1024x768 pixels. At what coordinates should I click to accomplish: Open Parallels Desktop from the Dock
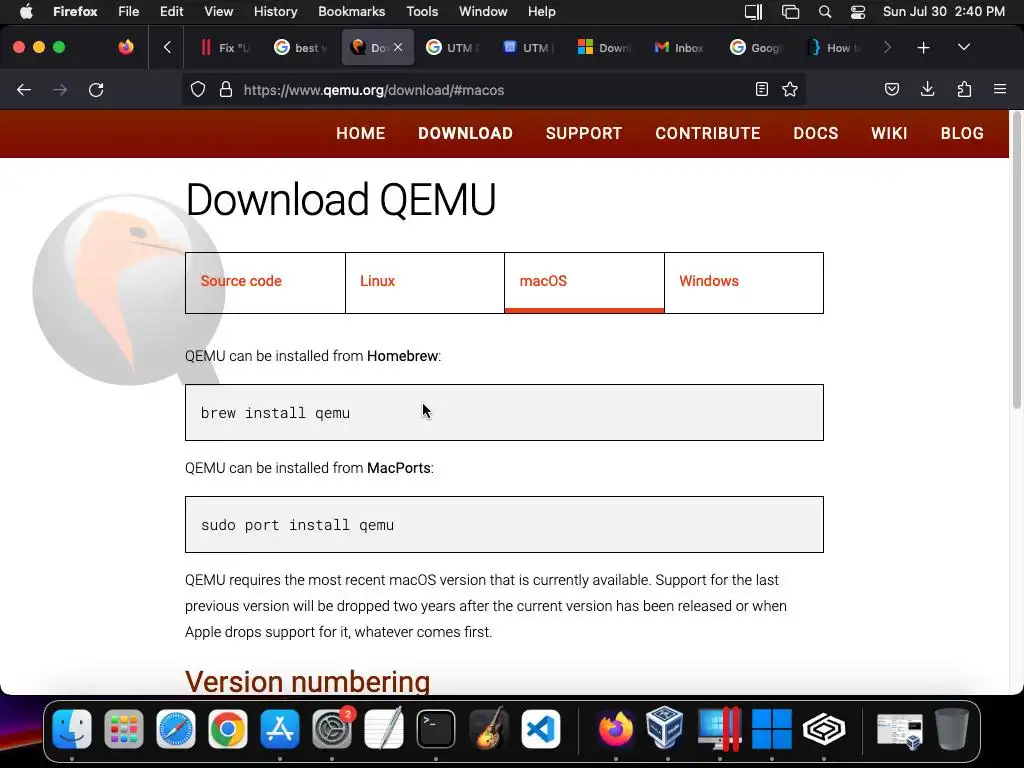pyautogui.click(x=718, y=729)
